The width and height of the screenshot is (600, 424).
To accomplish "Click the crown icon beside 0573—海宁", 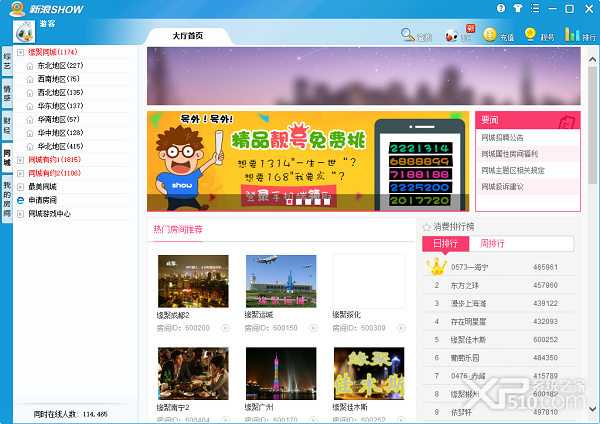I will click(x=436, y=266).
